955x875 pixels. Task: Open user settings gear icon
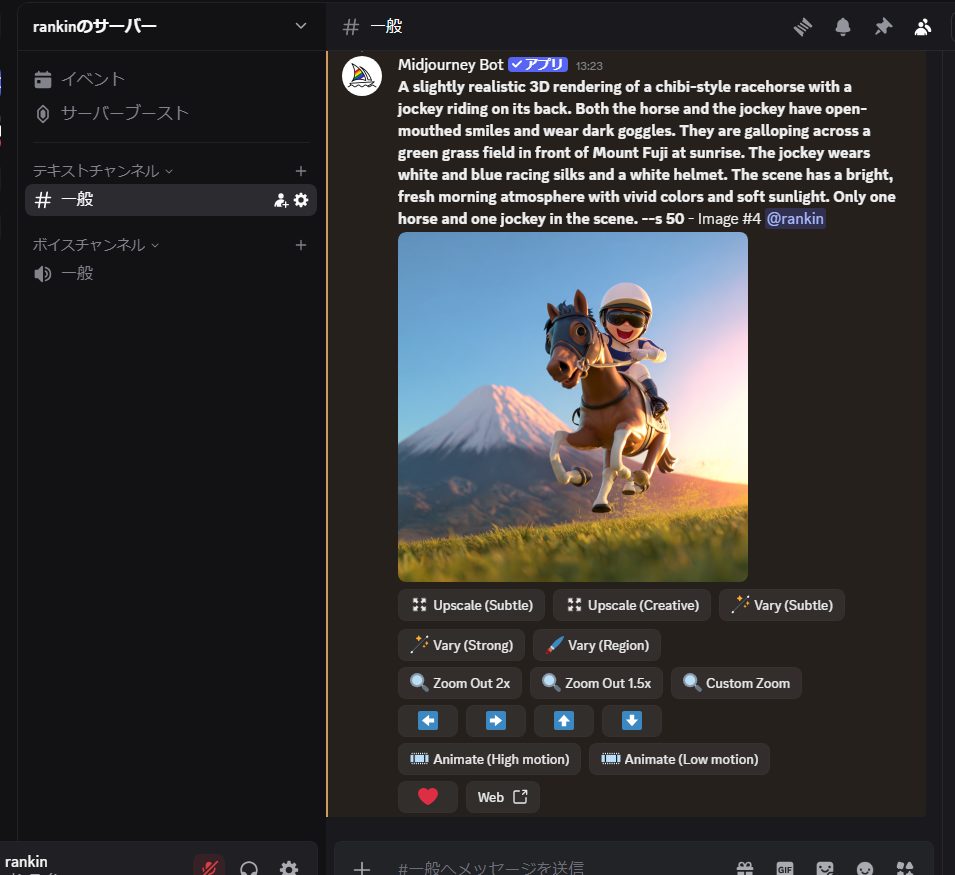pyautogui.click(x=289, y=868)
